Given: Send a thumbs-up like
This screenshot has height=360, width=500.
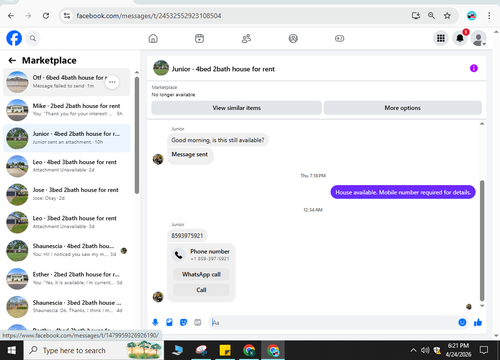Looking at the screenshot, I should 478,322.
